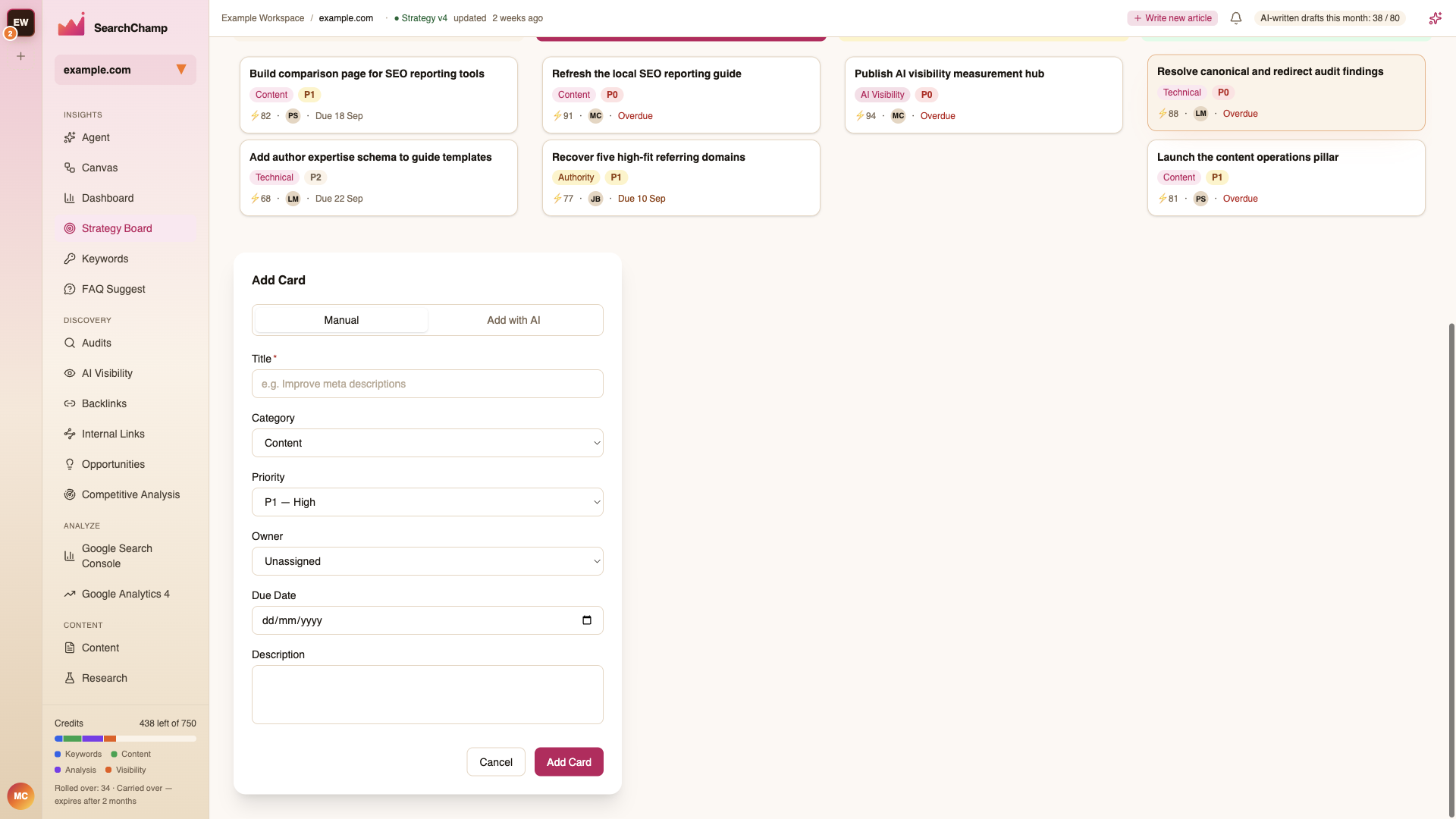Open notifications bell icon

click(x=1236, y=18)
